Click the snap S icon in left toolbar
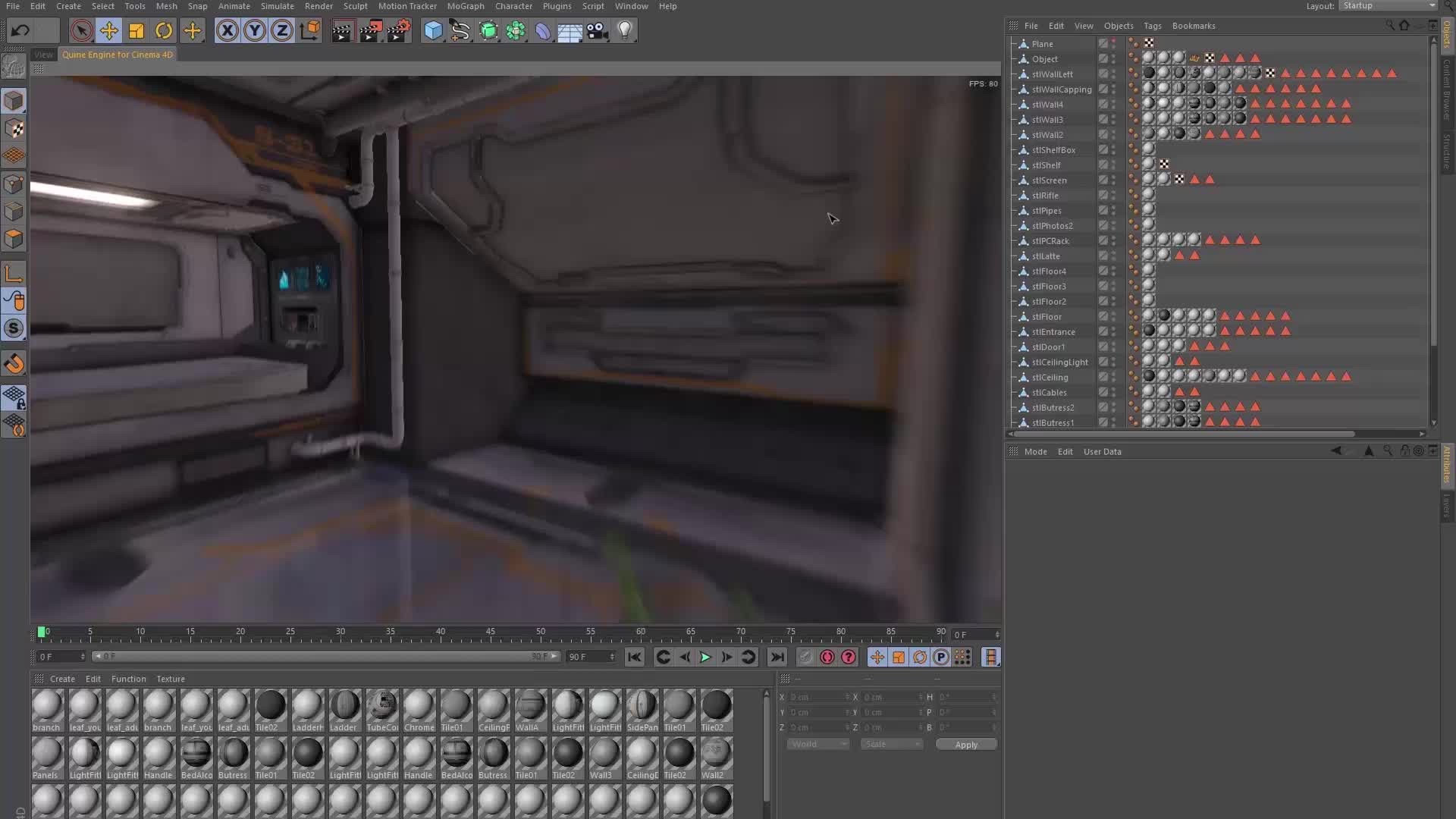Viewport: 1456px width, 819px height. tap(14, 328)
